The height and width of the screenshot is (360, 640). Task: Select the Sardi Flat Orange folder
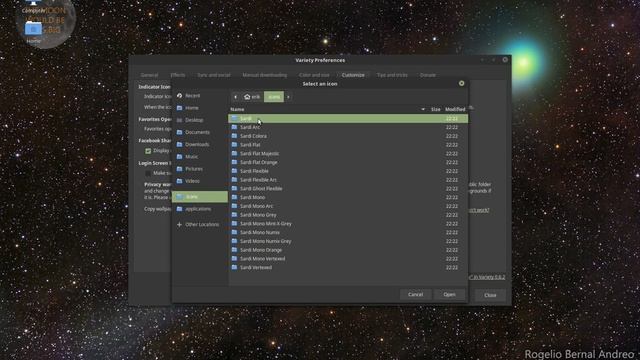[x=348, y=162]
